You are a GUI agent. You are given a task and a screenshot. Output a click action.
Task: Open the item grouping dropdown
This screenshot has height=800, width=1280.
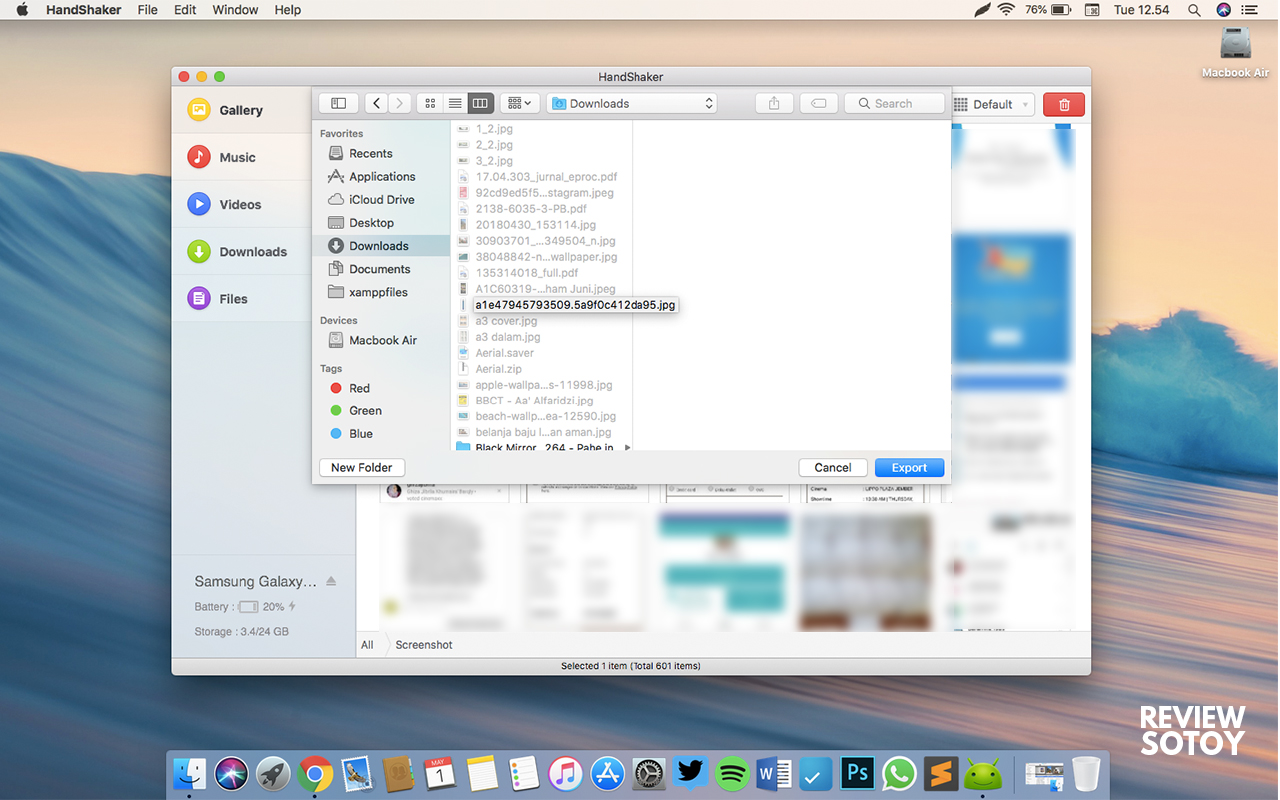click(520, 103)
